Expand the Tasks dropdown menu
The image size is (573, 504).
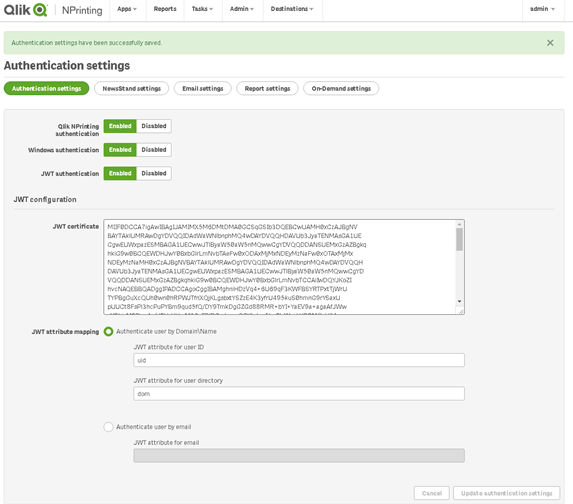[202, 9]
